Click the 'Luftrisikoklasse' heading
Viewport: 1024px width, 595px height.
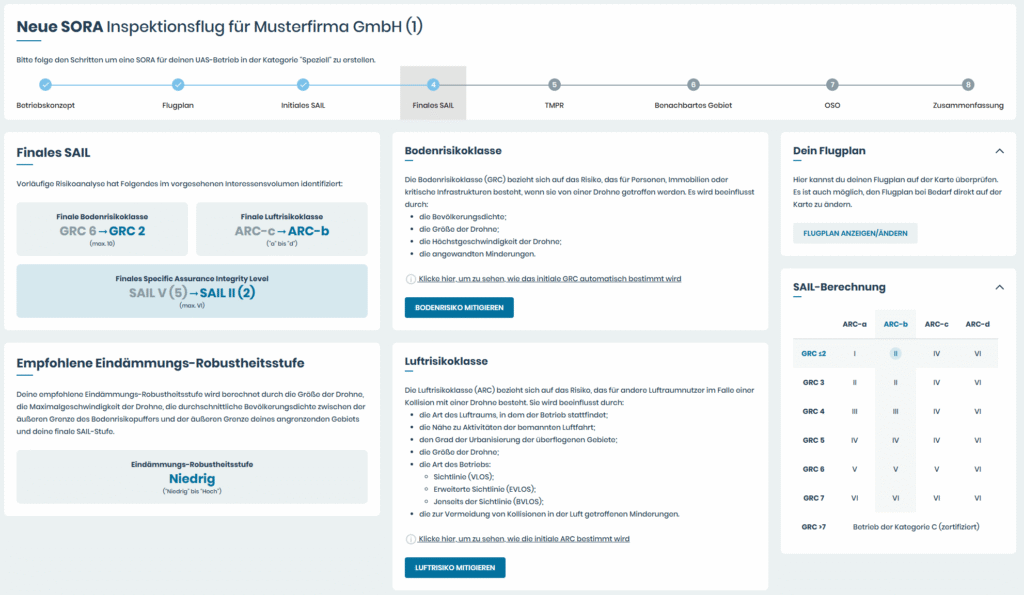(446, 361)
